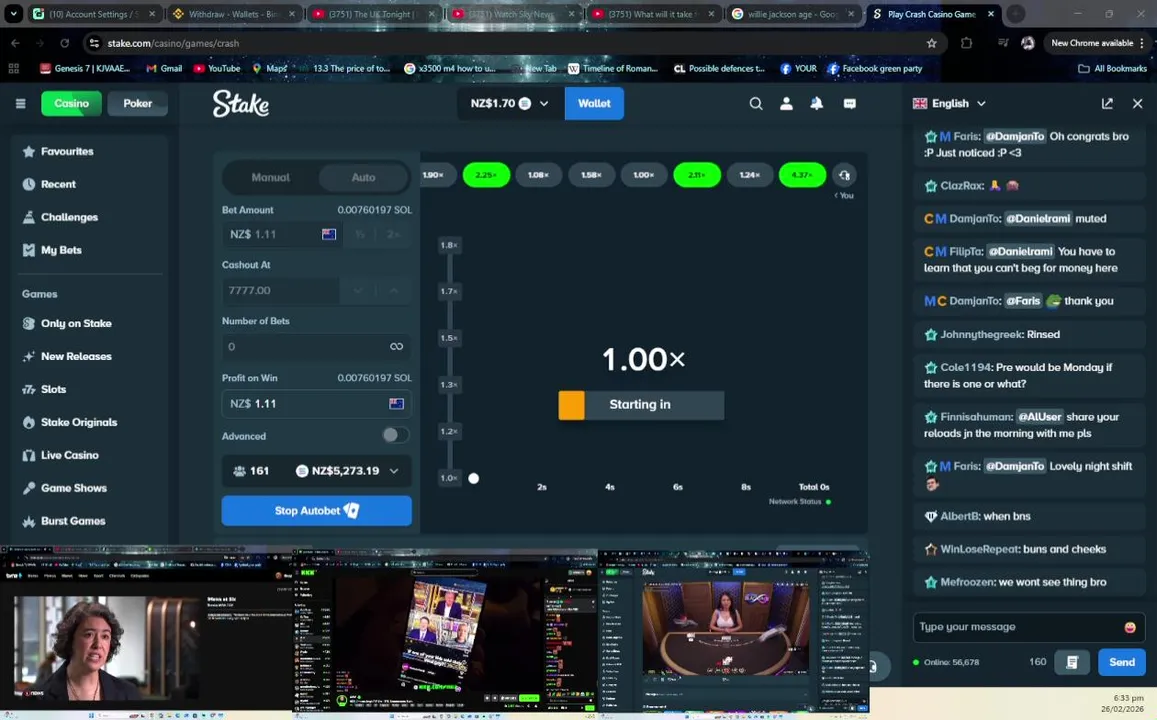Open chat rules icon beside Send

(1072, 662)
